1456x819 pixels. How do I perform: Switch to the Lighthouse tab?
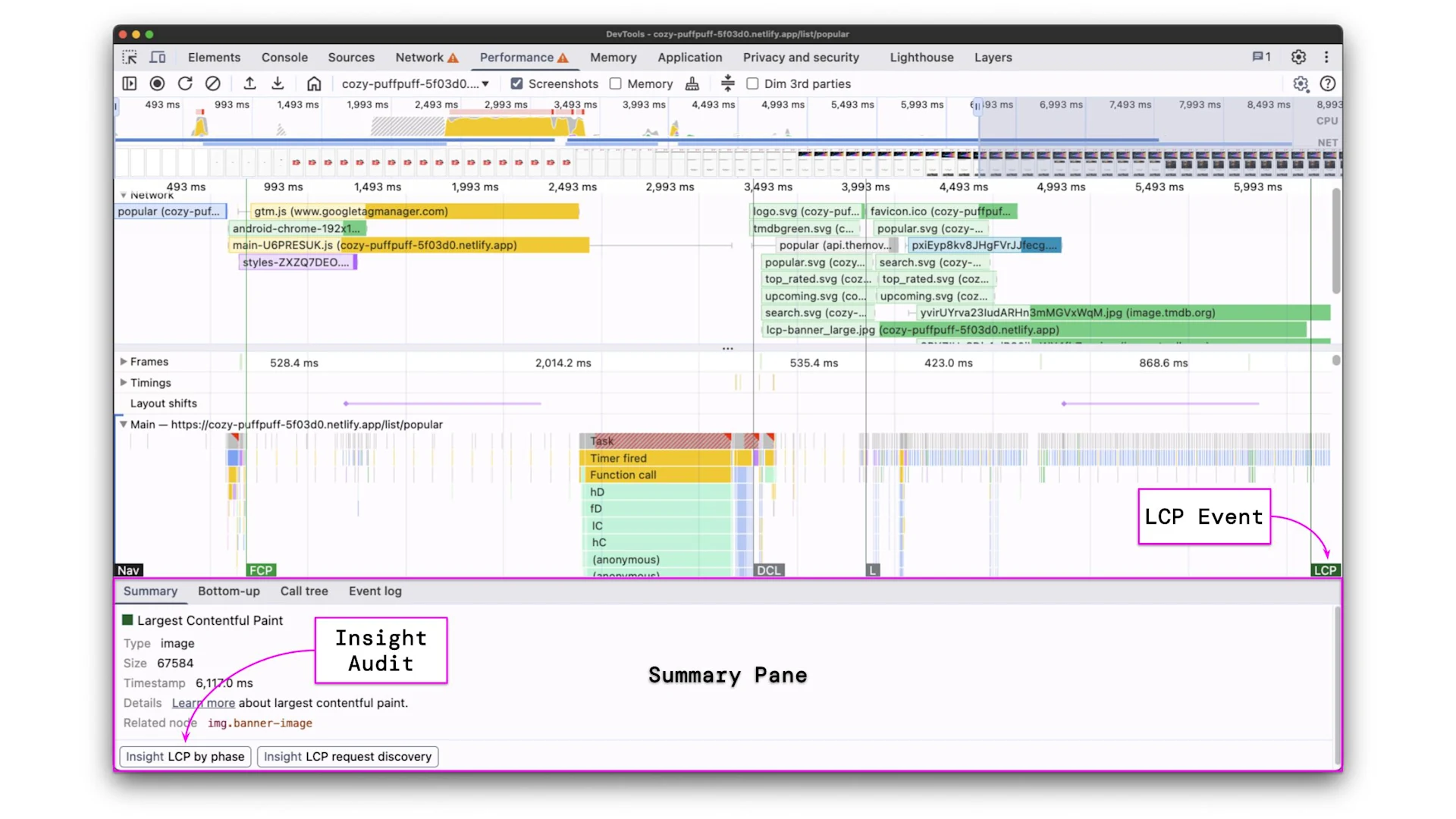[x=921, y=58]
